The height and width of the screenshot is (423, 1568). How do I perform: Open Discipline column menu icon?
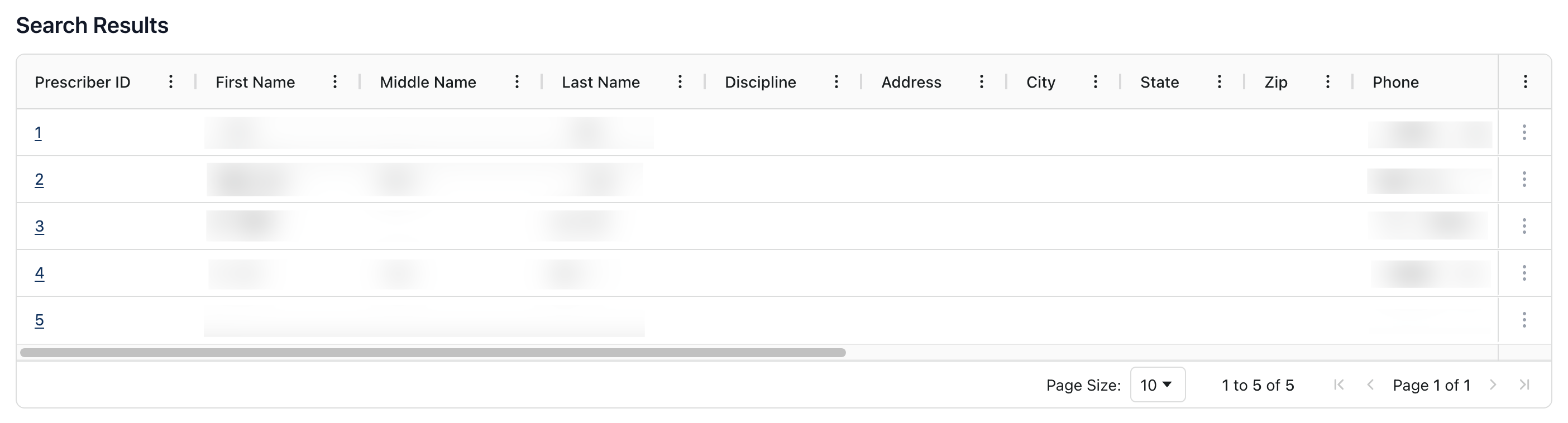[836, 81]
